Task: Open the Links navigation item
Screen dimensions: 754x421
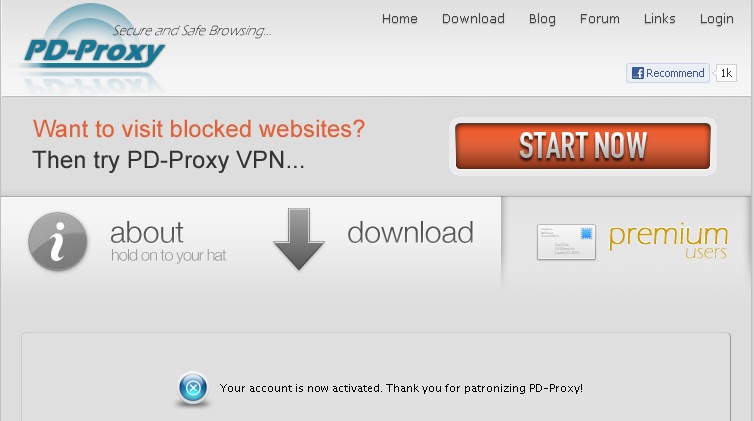Action: (659, 19)
